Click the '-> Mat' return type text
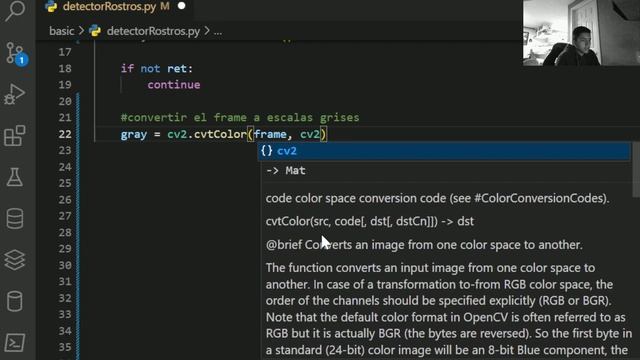 285,171
